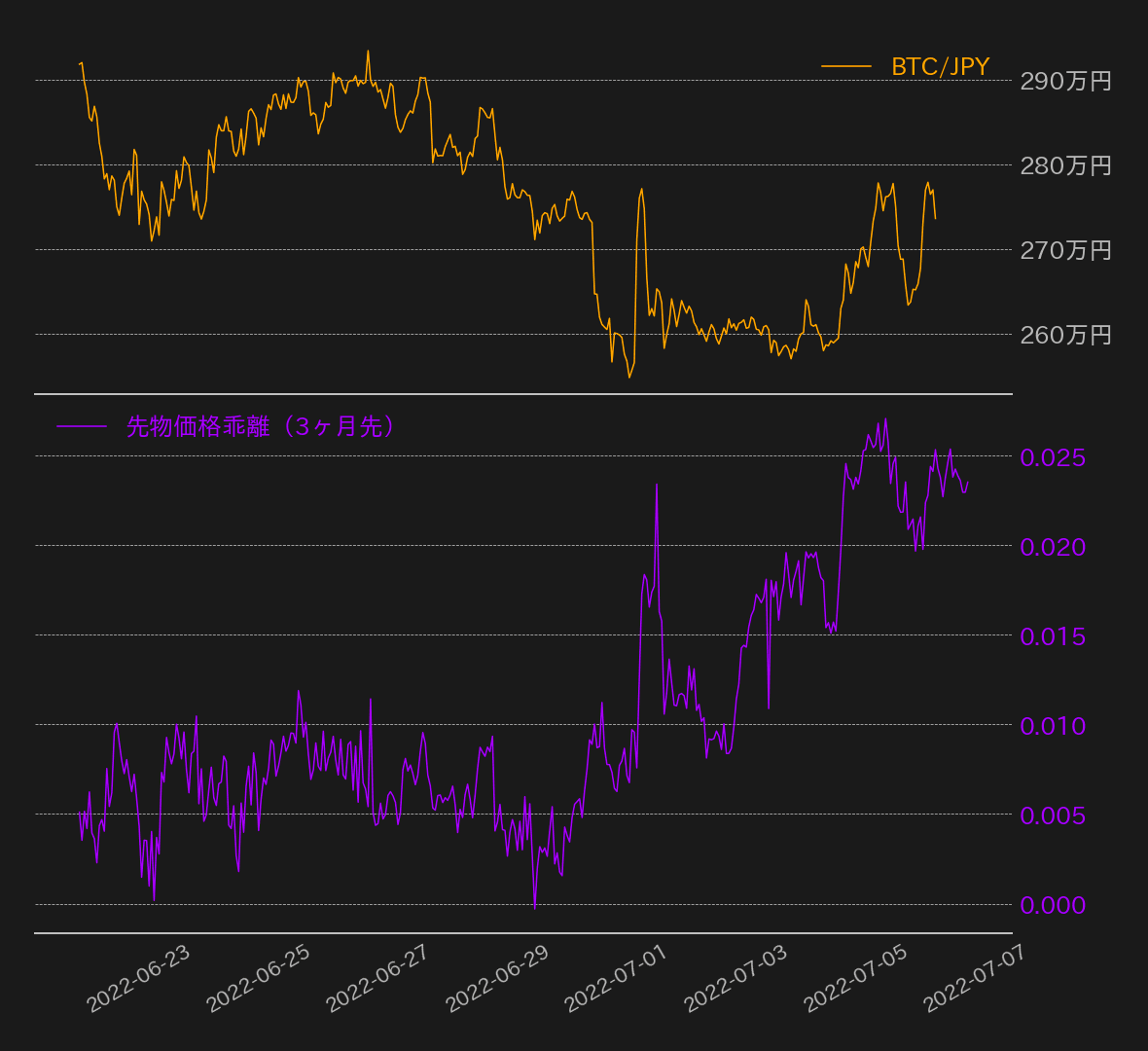Select the 0.020 axis tick label
The image size is (1148, 1051).
click(x=1053, y=546)
